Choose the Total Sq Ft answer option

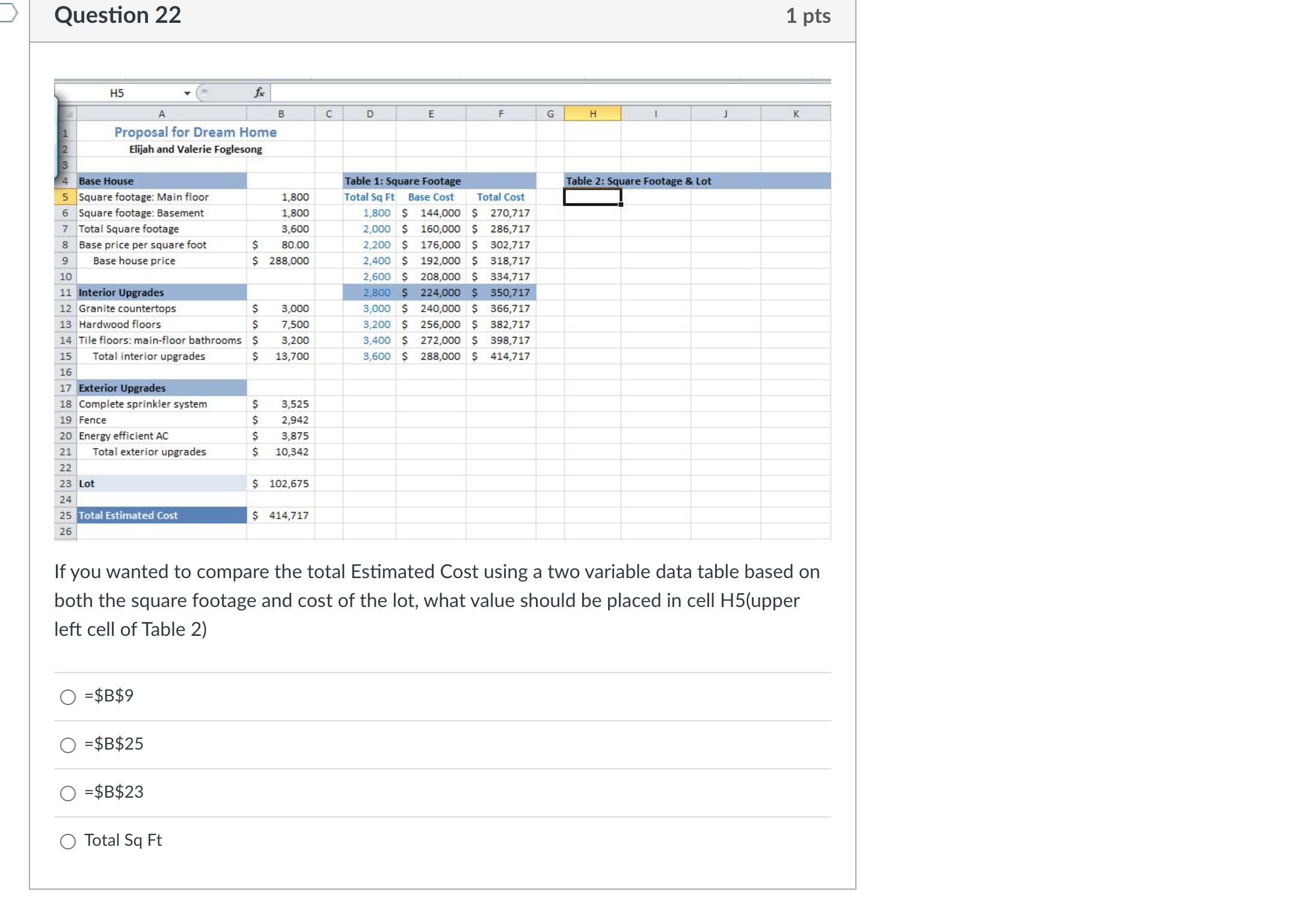[x=67, y=842]
